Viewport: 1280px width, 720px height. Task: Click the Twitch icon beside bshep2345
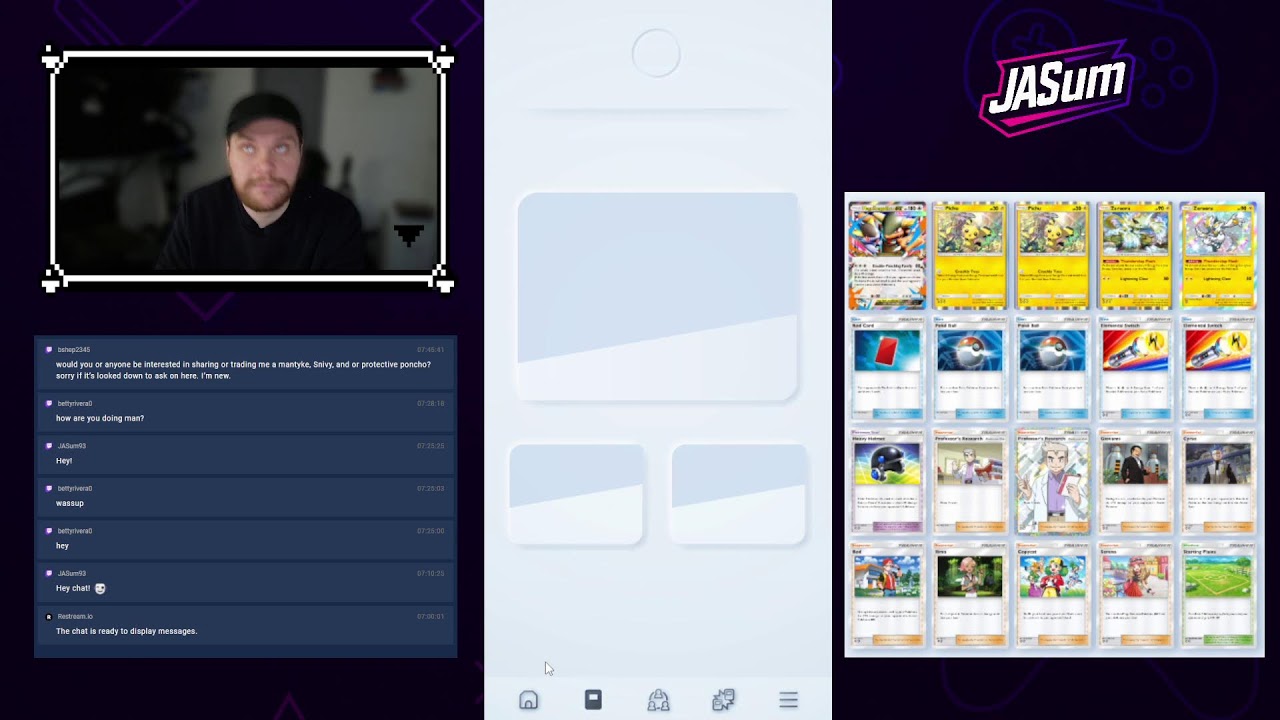click(49, 350)
